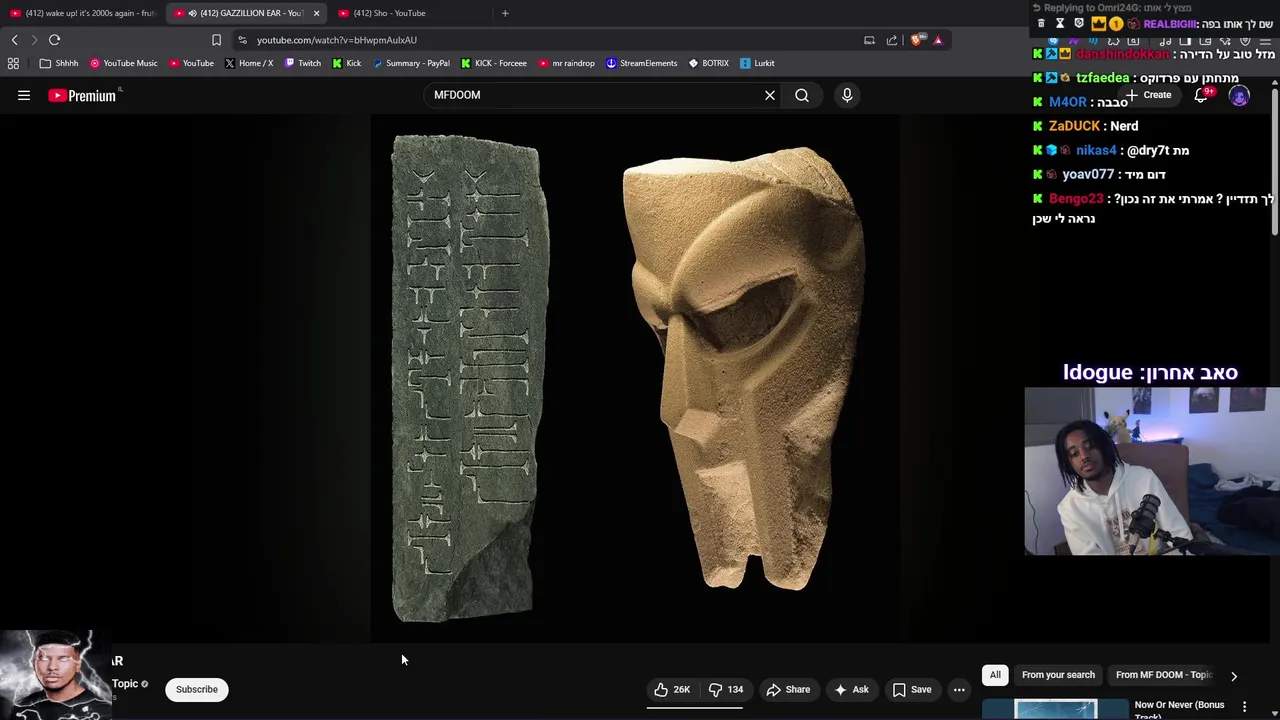Open the Ask AI button
This screenshot has height=720, width=1280.
pos(851,689)
